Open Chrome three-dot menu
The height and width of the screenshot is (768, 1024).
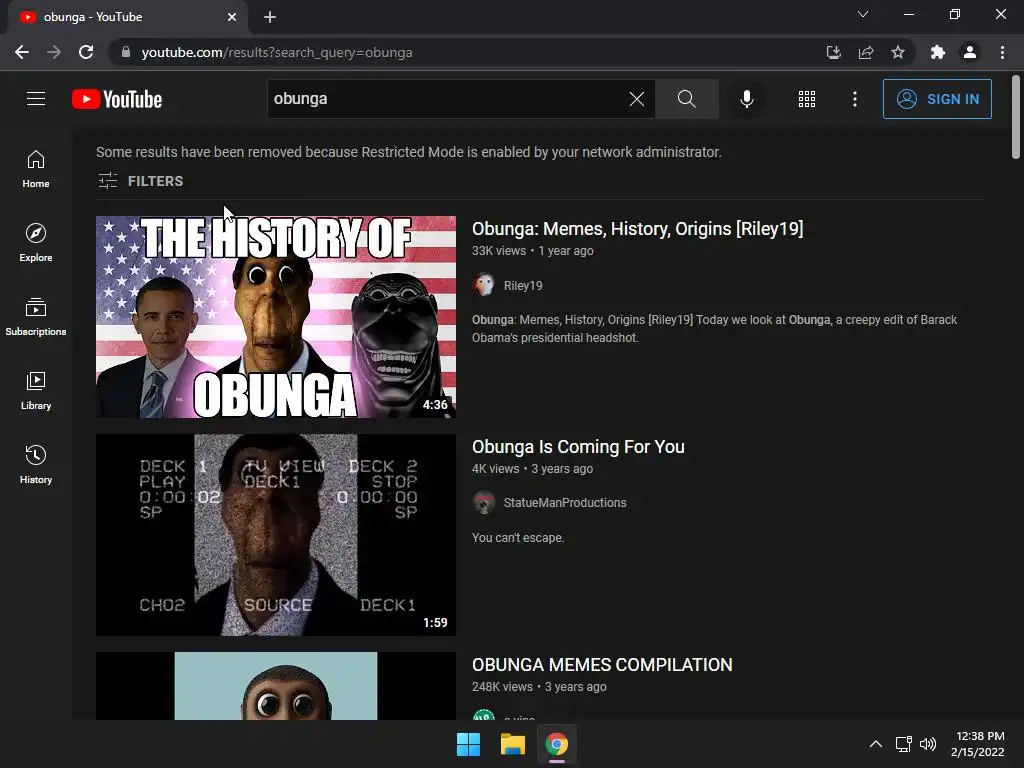tap(1002, 52)
